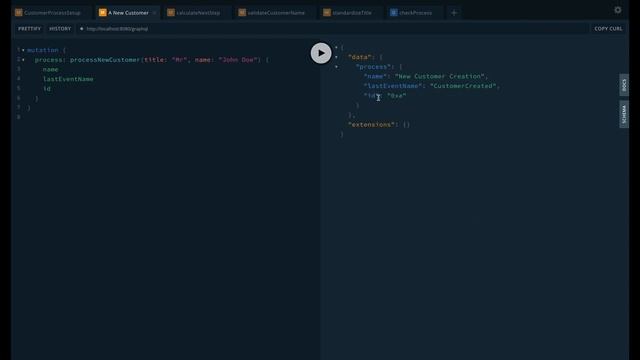
Task: Click the name field on line 3
Action: tap(51, 69)
